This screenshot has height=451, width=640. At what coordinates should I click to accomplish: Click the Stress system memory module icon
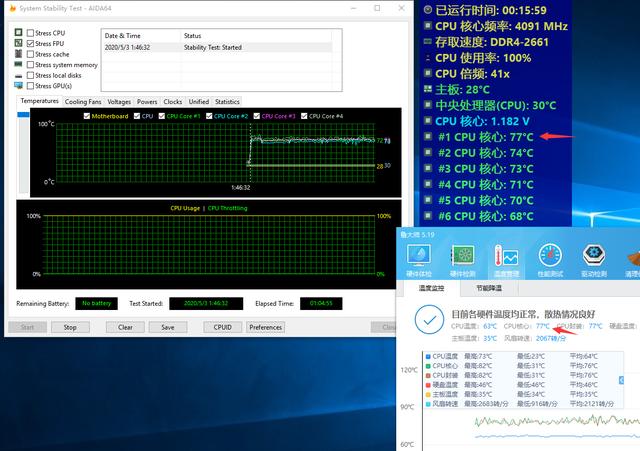18,64
